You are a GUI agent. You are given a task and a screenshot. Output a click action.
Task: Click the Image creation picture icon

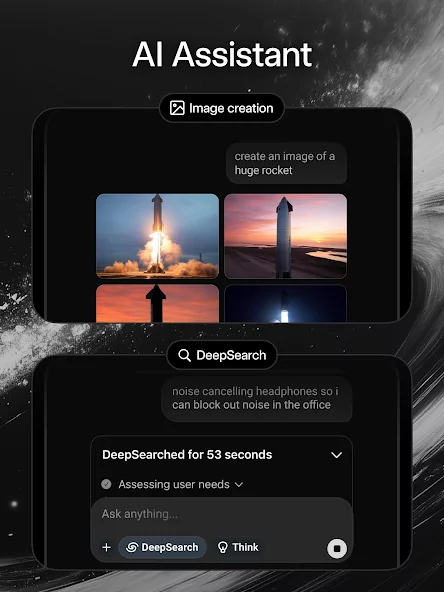pyautogui.click(x=177, y=108)
